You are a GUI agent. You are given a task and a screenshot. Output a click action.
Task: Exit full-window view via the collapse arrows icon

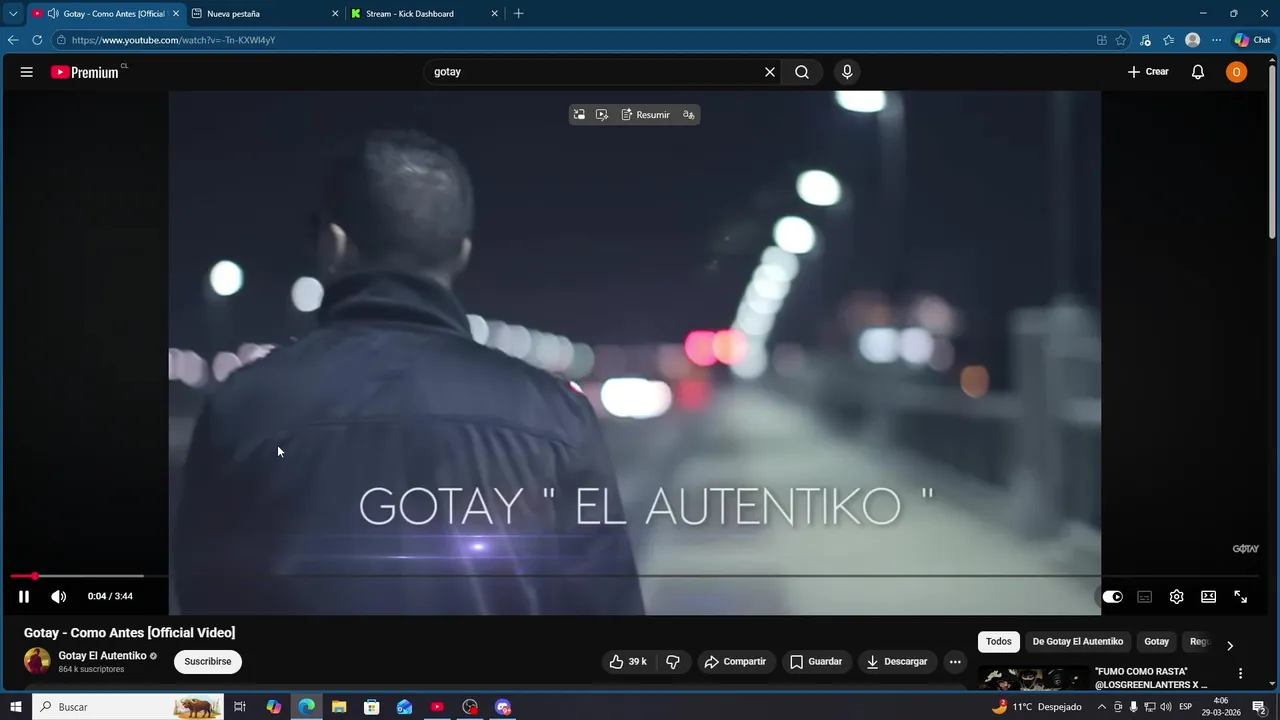click(1240, 597)
